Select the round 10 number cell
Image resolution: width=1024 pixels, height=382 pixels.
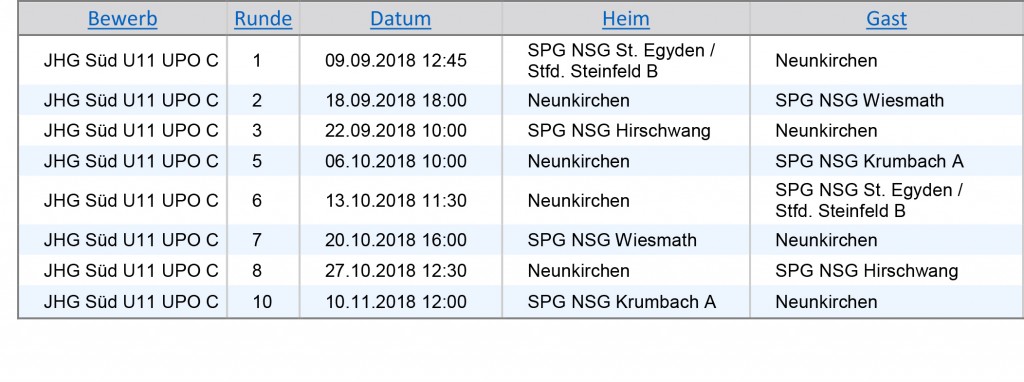click(x=263, y=302)
